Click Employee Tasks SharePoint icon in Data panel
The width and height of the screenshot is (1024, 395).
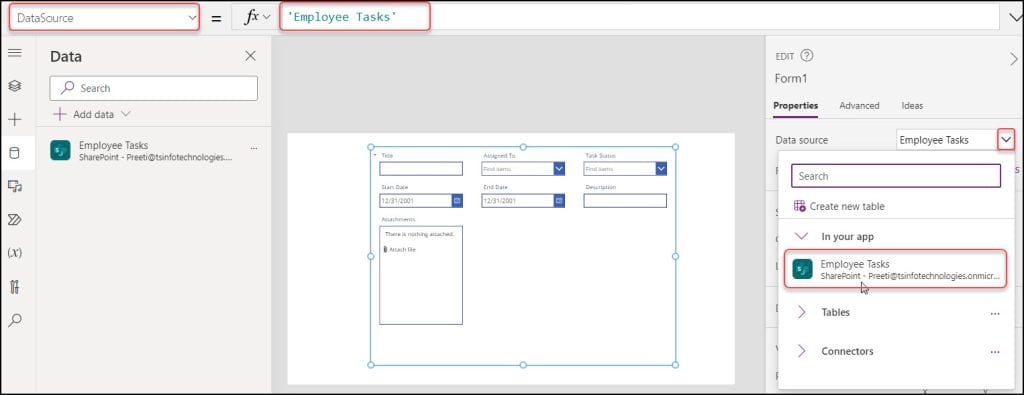tap(60, 150)
